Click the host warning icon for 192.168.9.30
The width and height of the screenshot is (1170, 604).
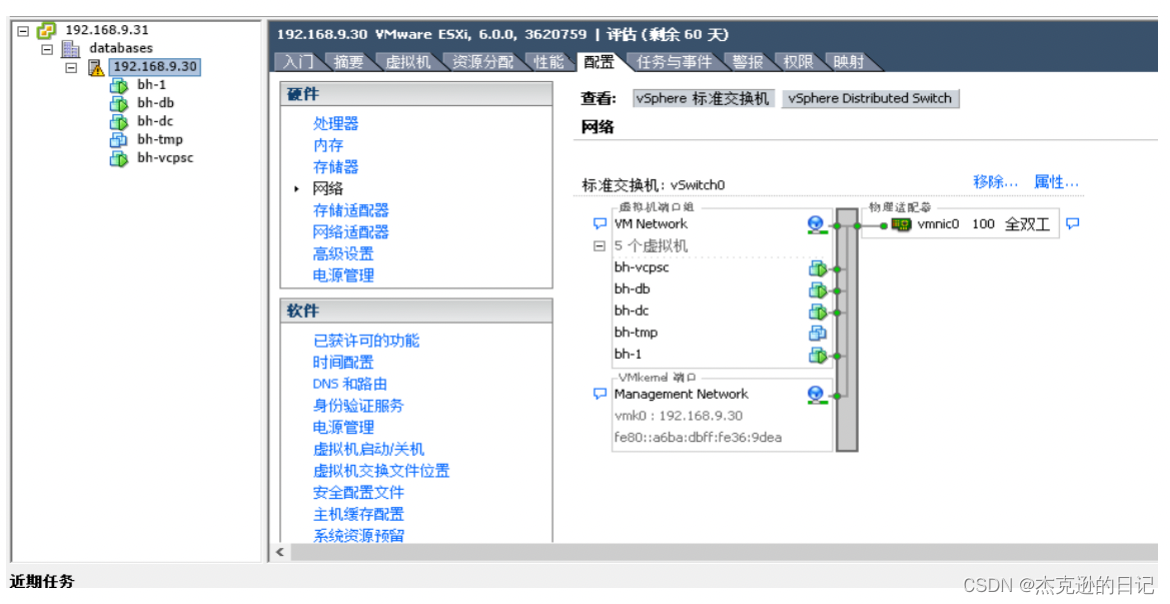(x=96, y=67)
